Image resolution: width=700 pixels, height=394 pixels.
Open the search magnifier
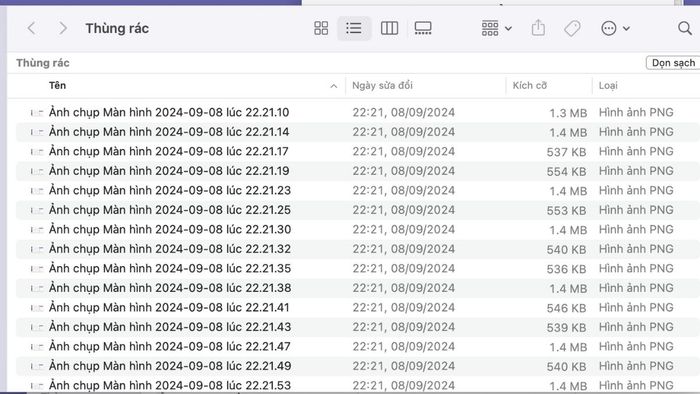coord(684,29)
